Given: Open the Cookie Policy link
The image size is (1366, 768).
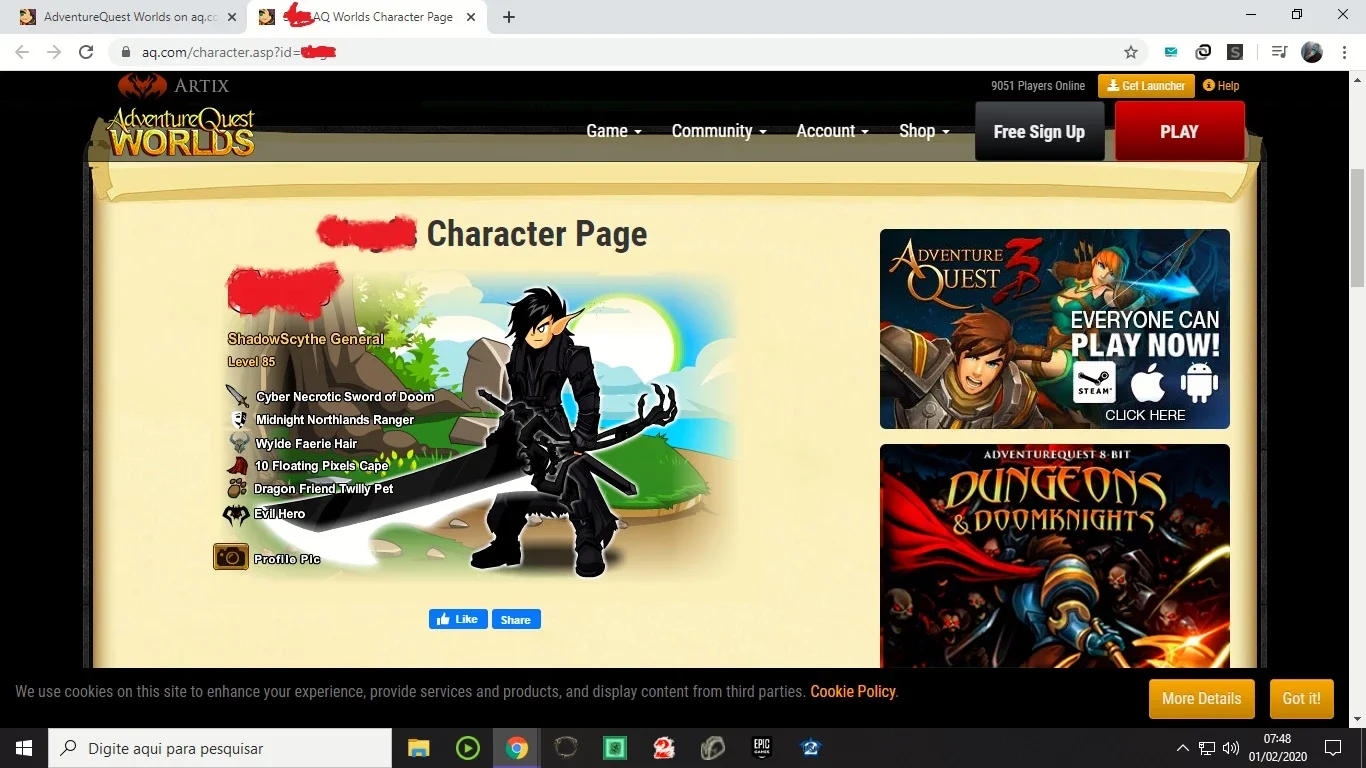Looking at the screenshot, I should (853, 691).
